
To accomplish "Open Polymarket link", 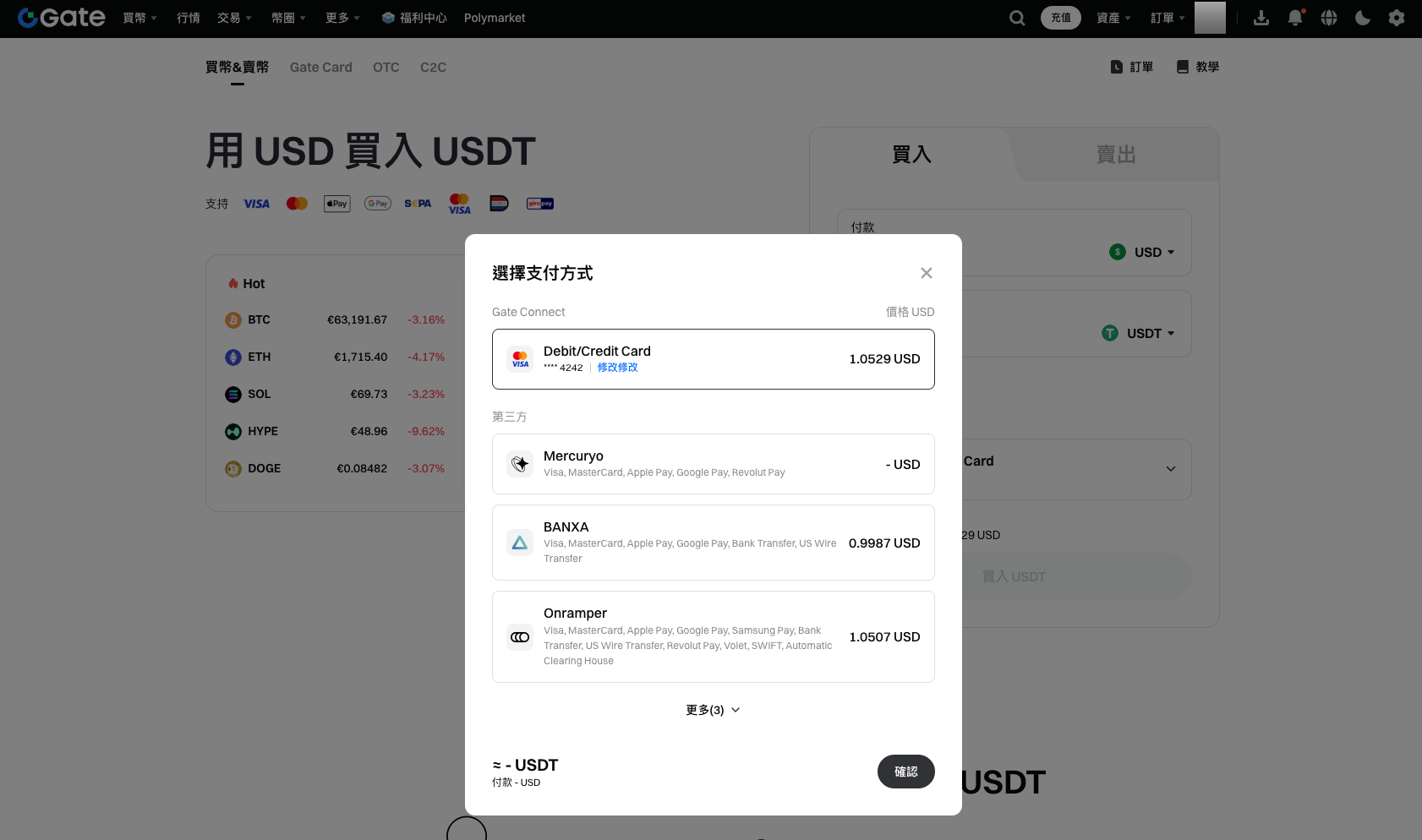I will pyautogui.click(x=495, y=18).
